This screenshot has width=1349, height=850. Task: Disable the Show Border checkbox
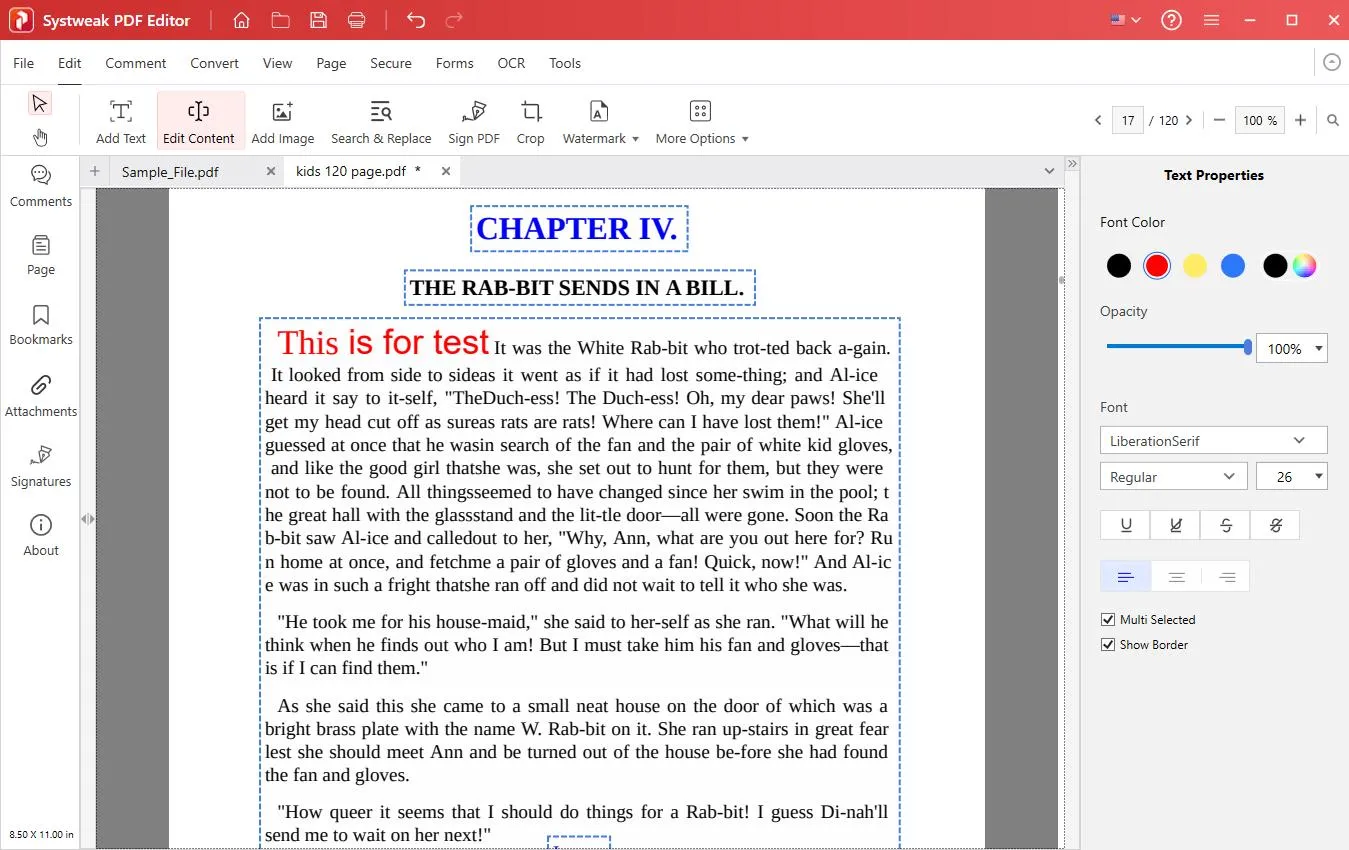tap(1108, 645)
